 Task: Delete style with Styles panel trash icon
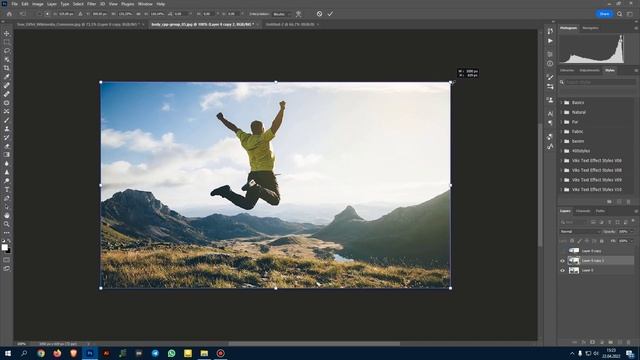(629, 202)
